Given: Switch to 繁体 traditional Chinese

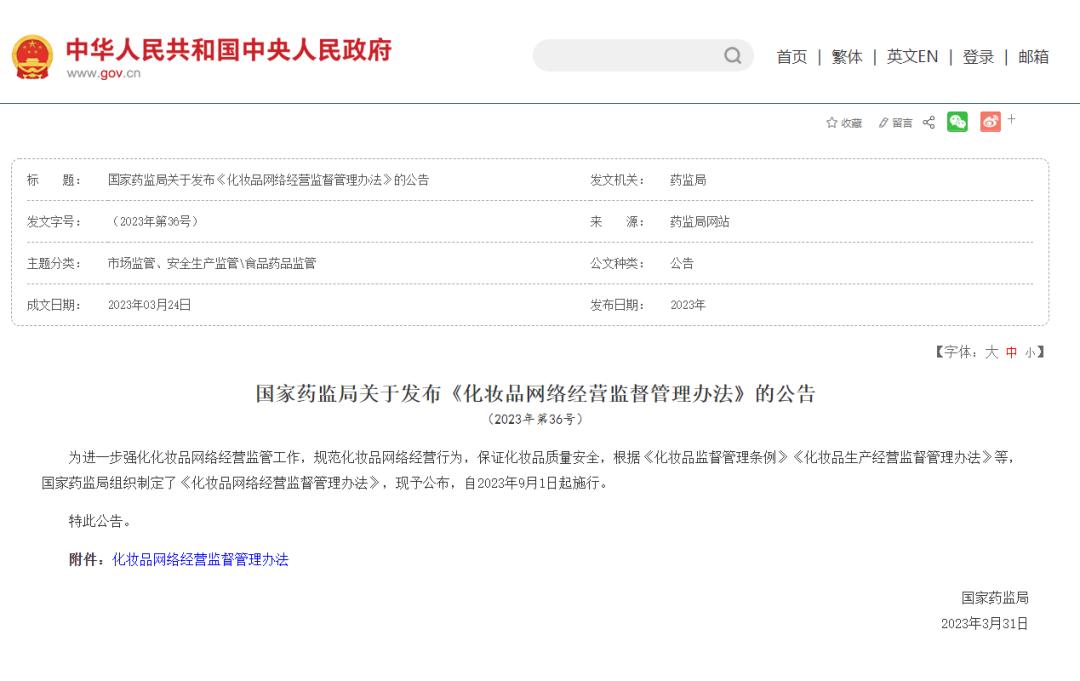Looking at the screenshot, I should [x=846, y=57].
